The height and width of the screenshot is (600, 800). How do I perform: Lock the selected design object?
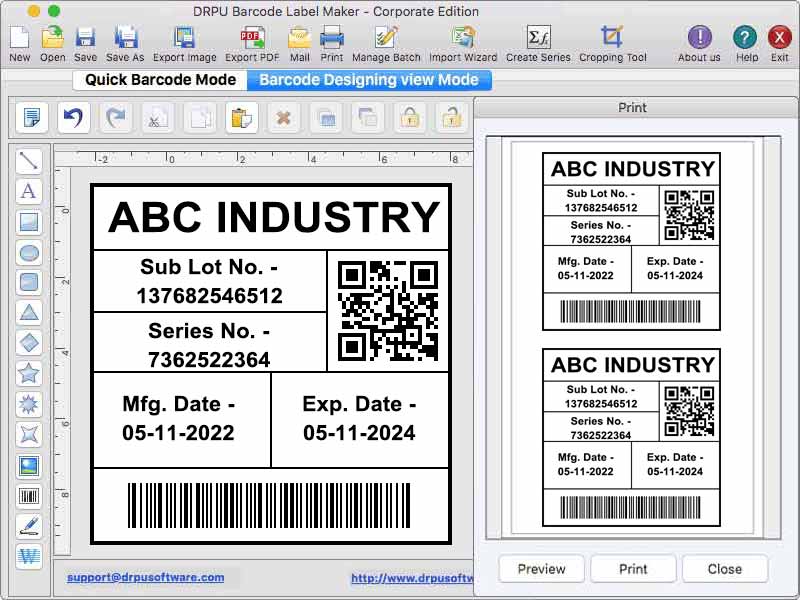tap(409, 118)
